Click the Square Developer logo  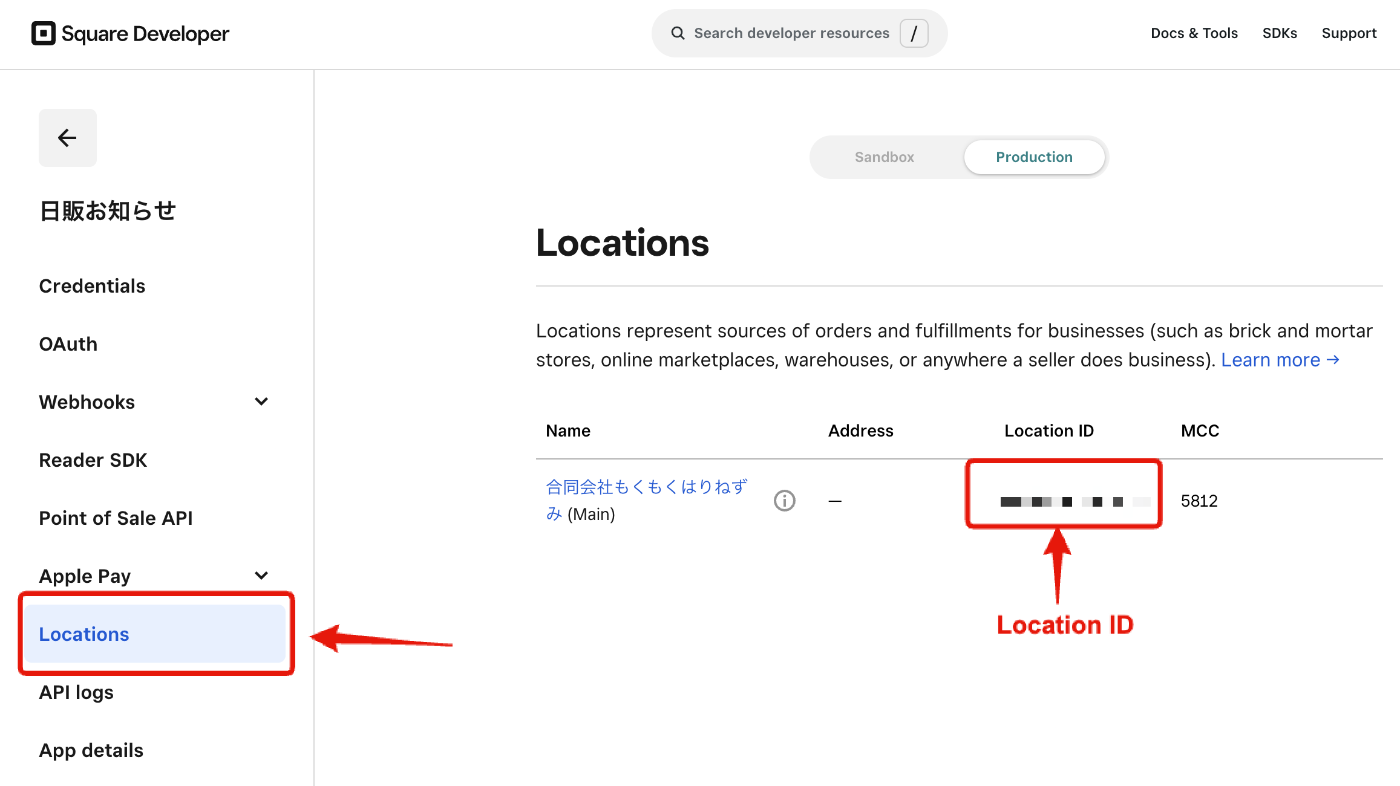pos(129,33)
